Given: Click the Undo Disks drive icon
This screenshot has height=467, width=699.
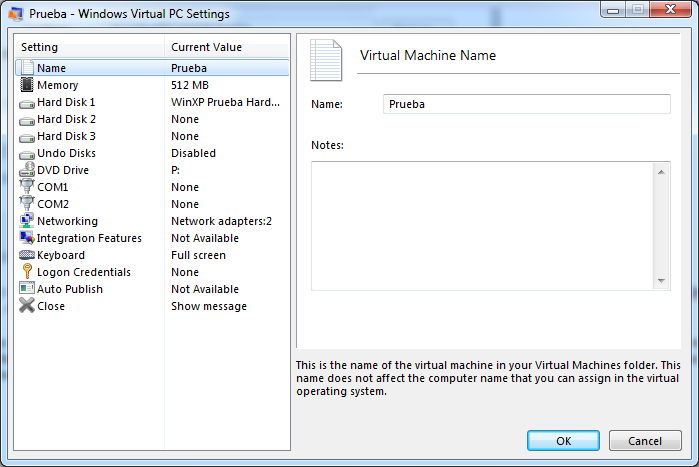Looking at the screenshot, I should click(27, 155).
